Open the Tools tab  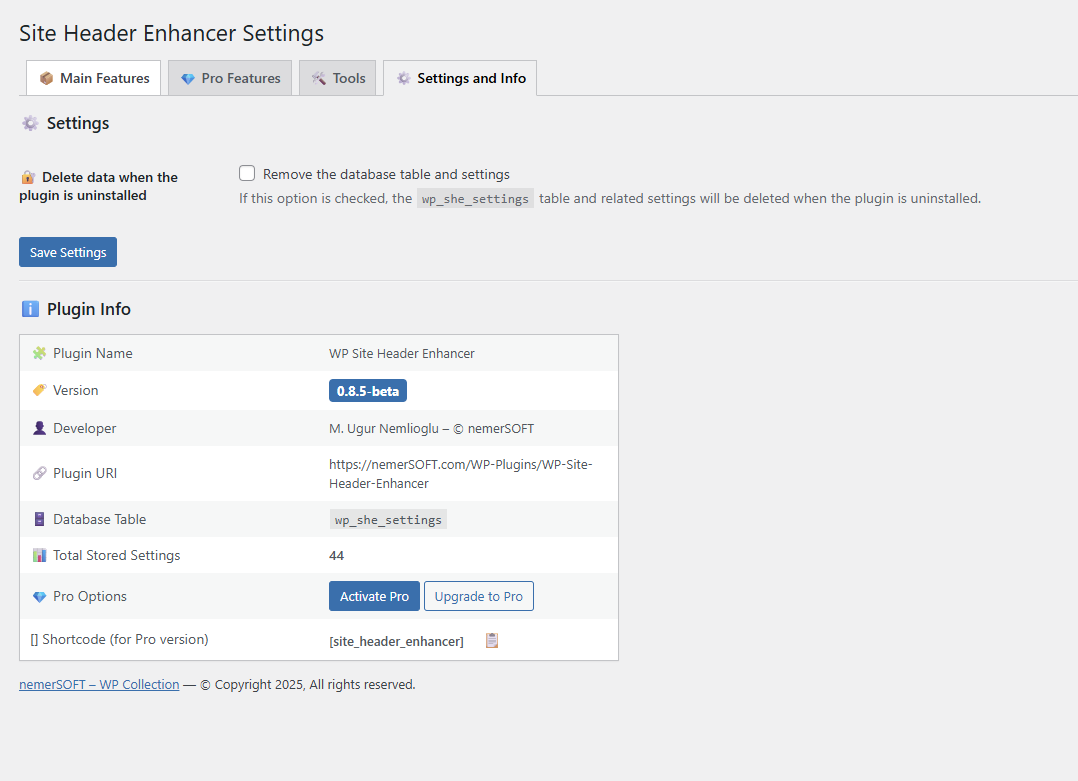(x=337, y=77)
